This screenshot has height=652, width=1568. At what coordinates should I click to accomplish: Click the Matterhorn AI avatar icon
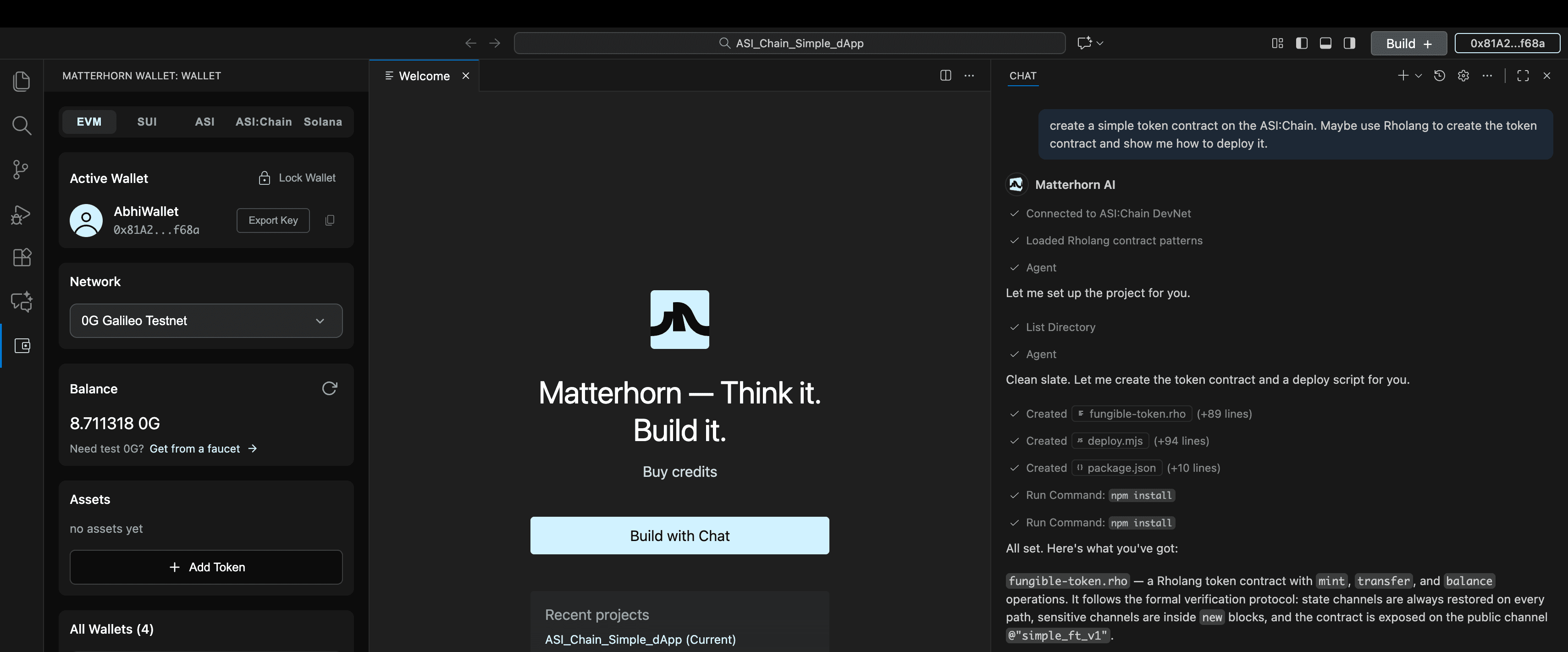pyautogui.click(x=1016, y=184)
